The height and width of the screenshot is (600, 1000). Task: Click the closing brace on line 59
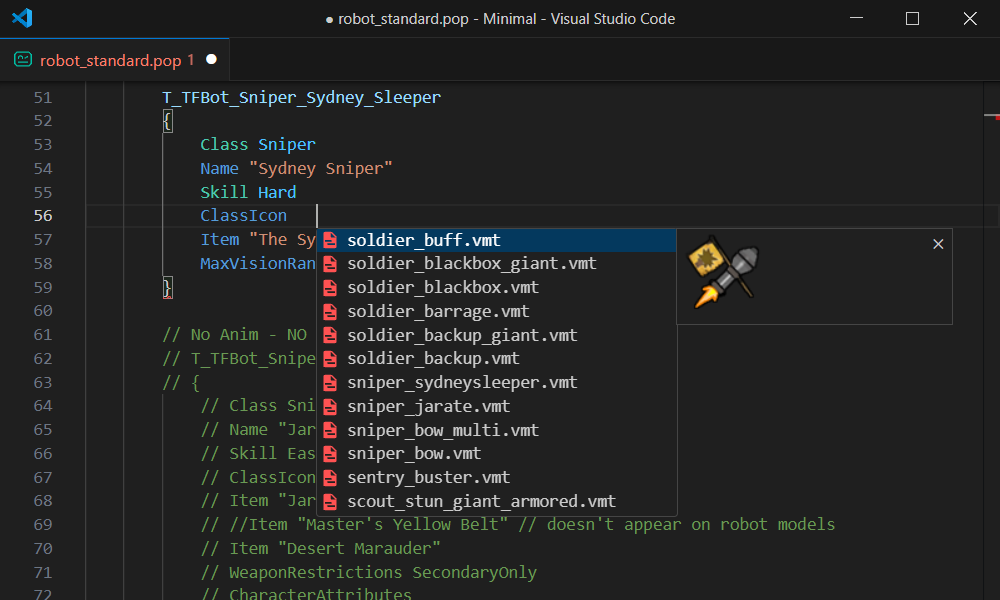coord(167,288)
